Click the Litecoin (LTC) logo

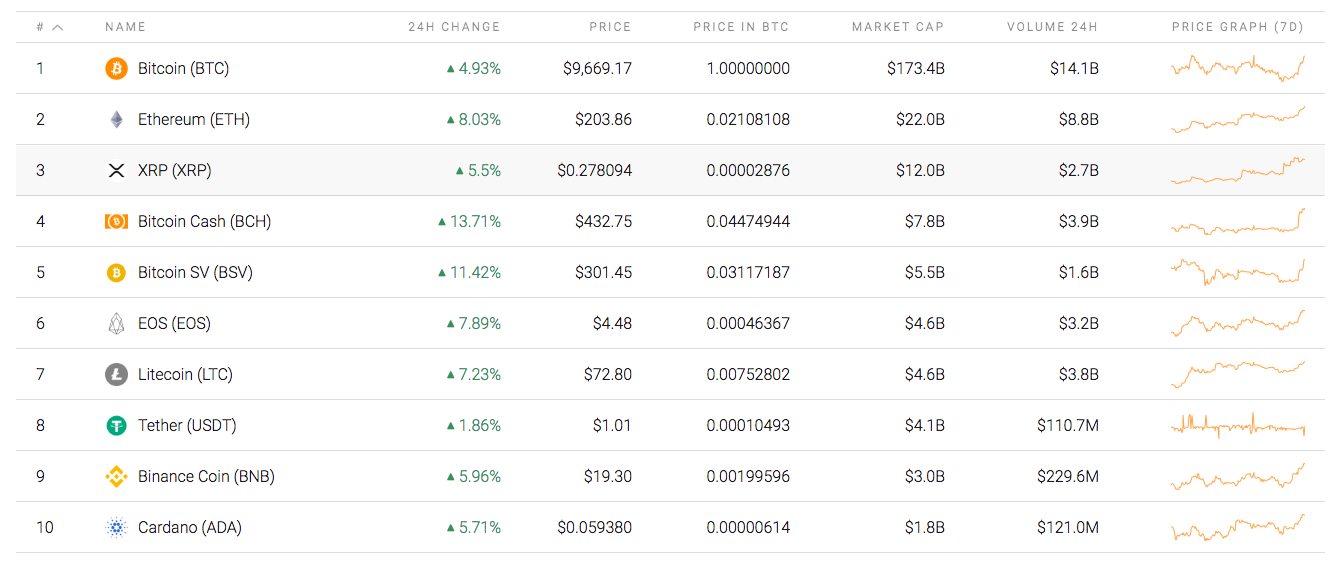pos(117,374)
